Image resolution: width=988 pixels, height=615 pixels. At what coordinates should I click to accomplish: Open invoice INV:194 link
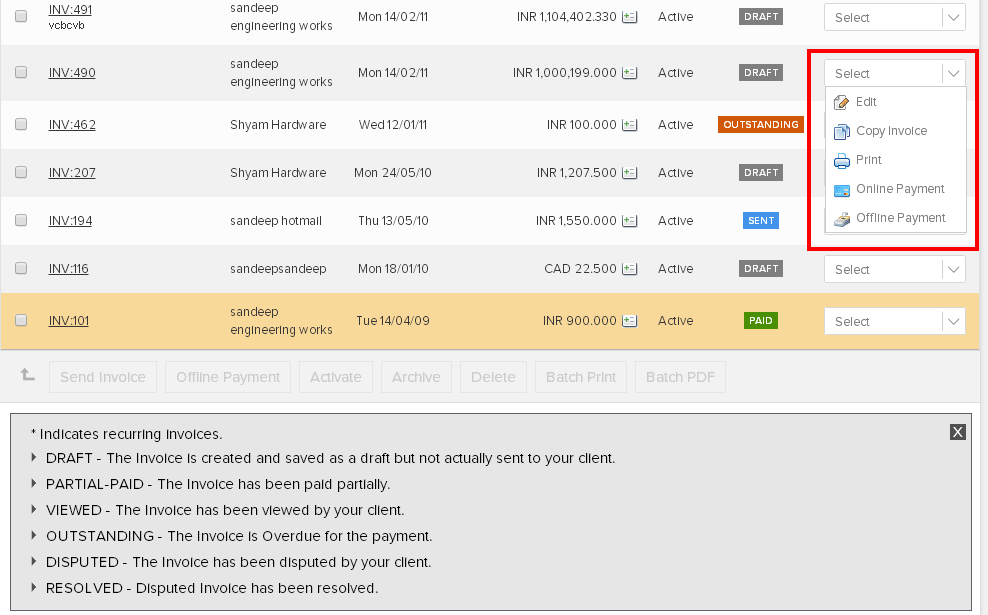coord(70,221)
